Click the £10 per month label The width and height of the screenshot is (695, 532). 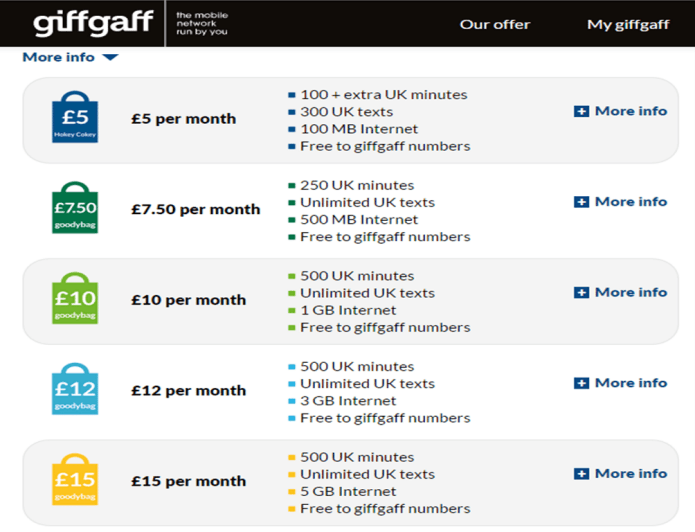[x=188, y=300]
